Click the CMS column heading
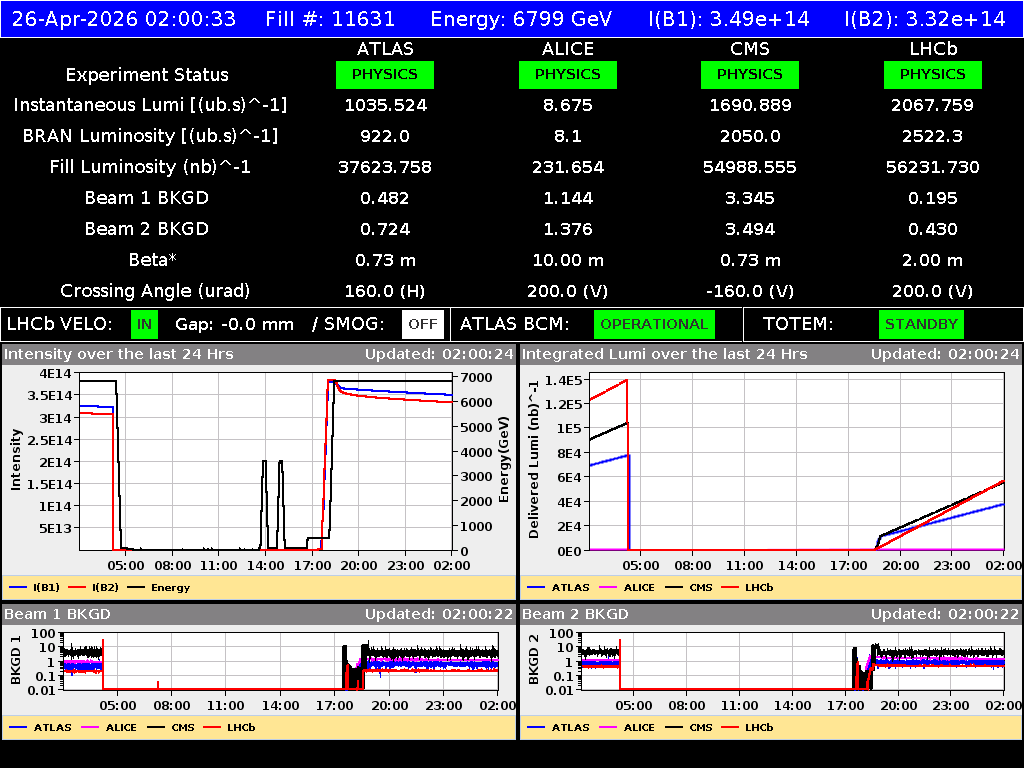This screenshot has width=1024, height=768. coord(750,49)
